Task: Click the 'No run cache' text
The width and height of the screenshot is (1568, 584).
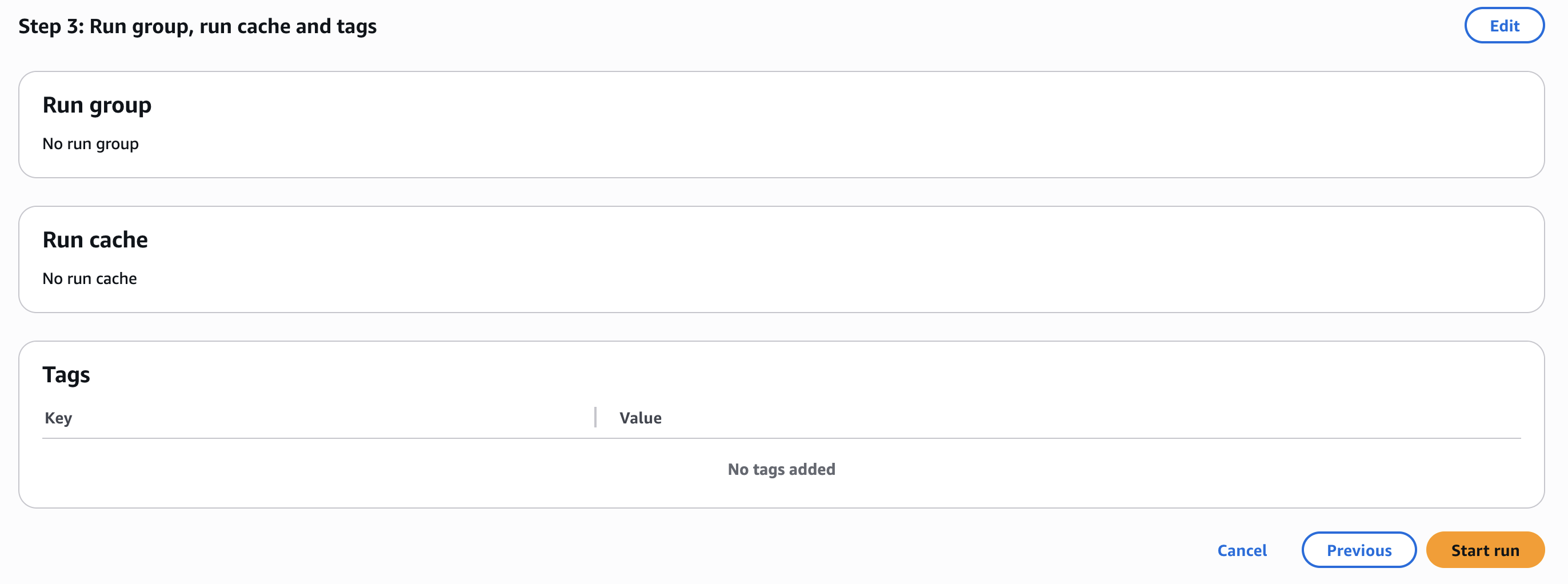Action: click(x=90, y=278)
